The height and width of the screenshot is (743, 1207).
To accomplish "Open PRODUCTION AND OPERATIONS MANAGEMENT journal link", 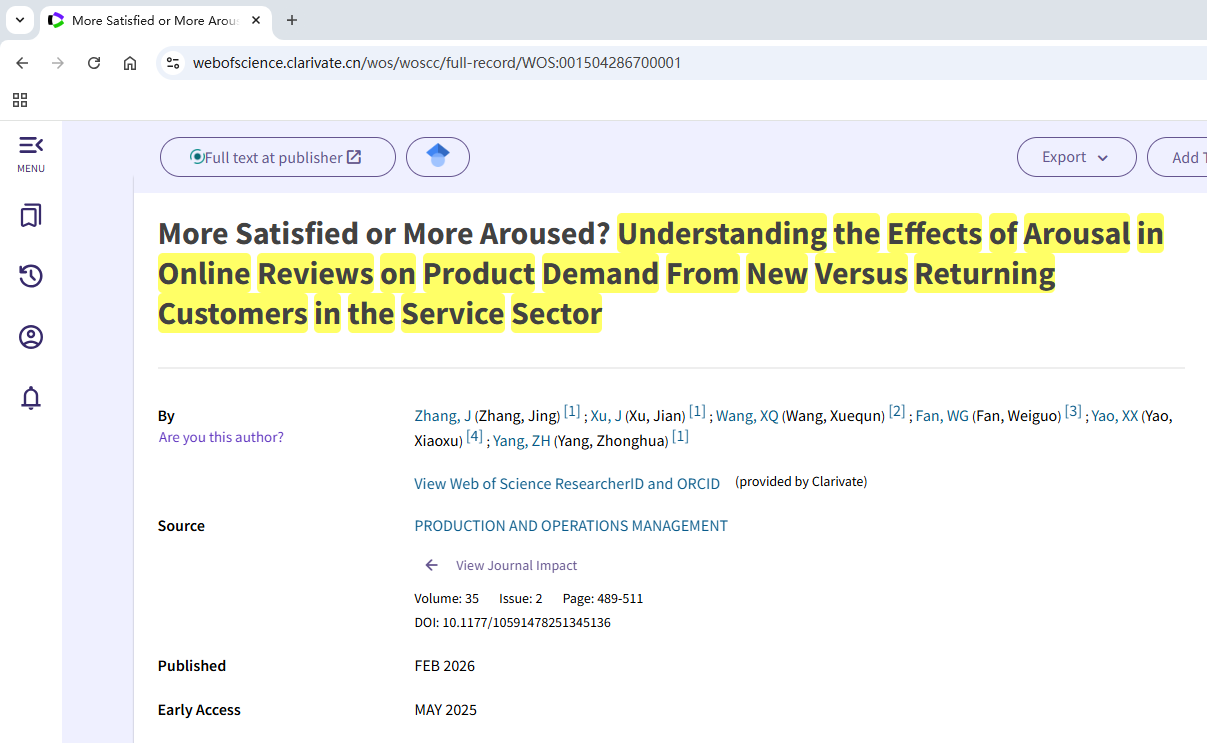I will [570, 526].
